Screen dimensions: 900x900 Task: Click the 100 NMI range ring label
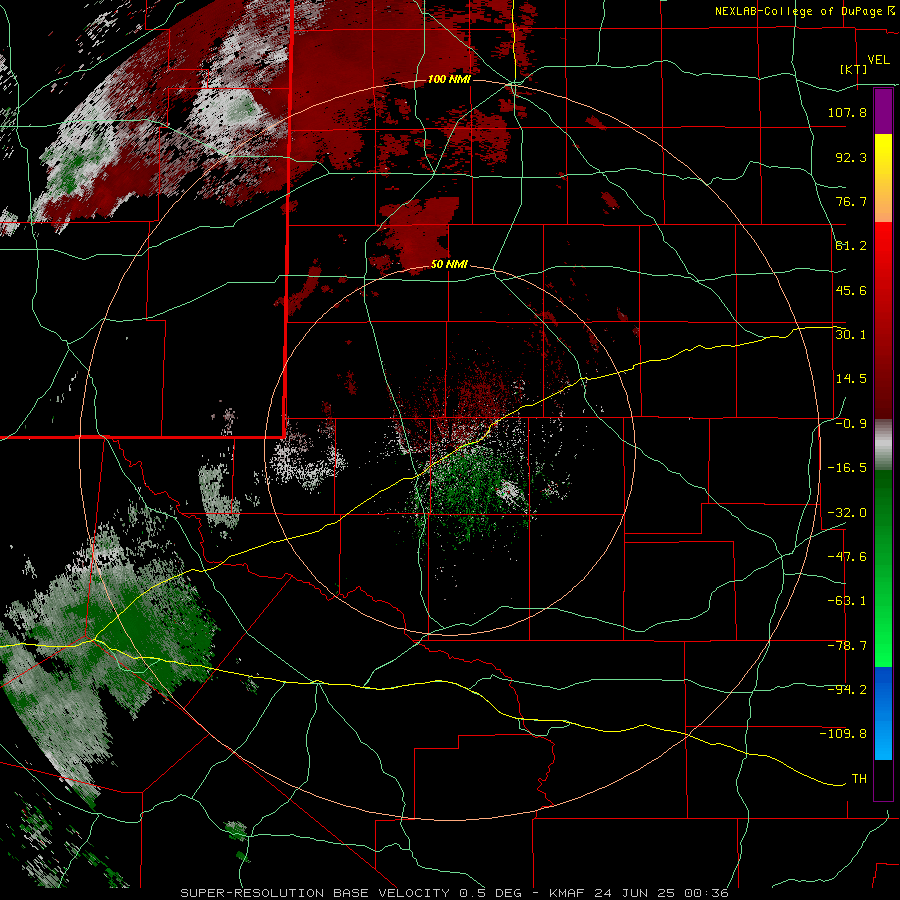[449, 79]
